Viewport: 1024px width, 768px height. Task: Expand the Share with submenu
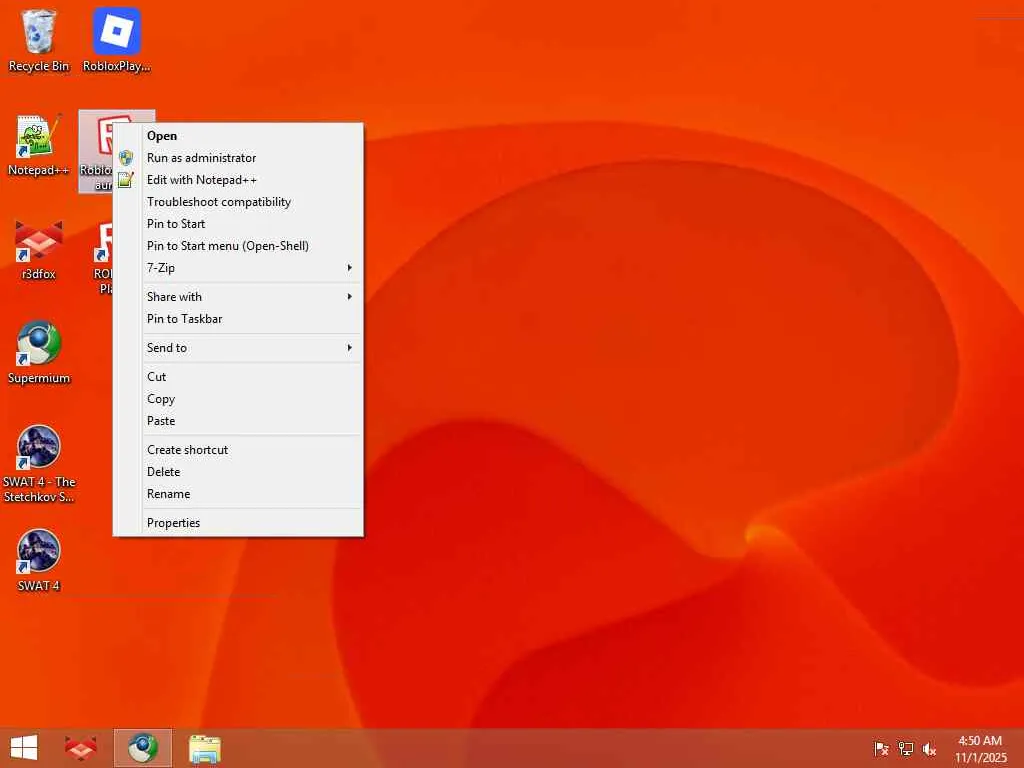[238, 296]
